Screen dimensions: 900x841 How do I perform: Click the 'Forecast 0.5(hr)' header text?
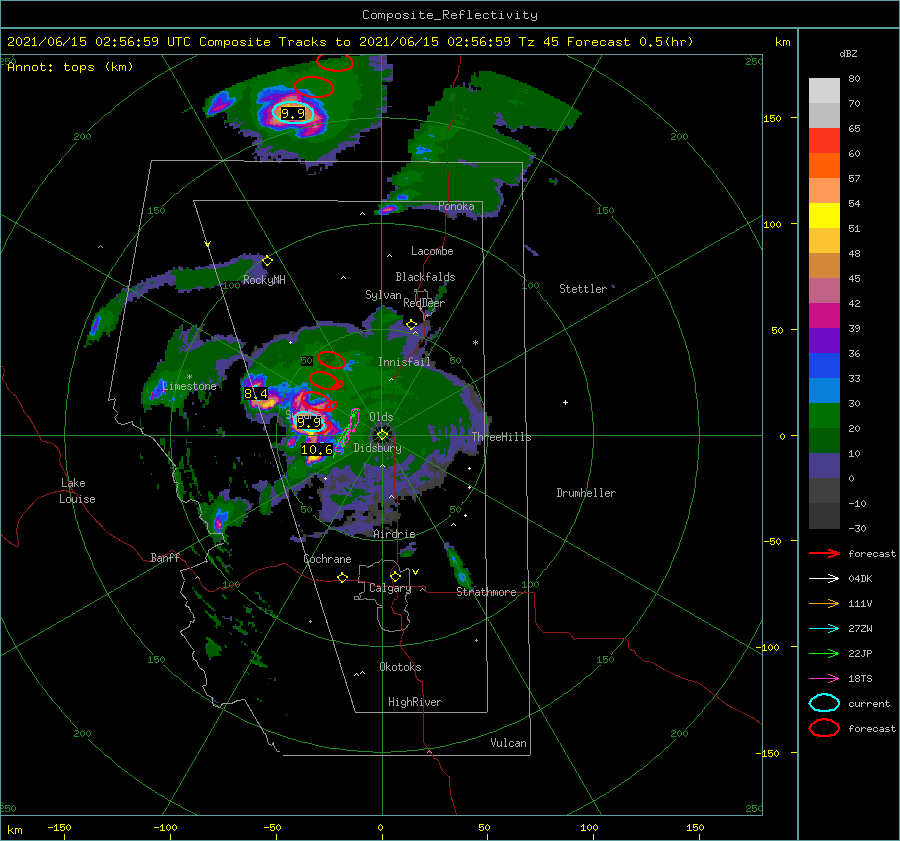(630, 42)
